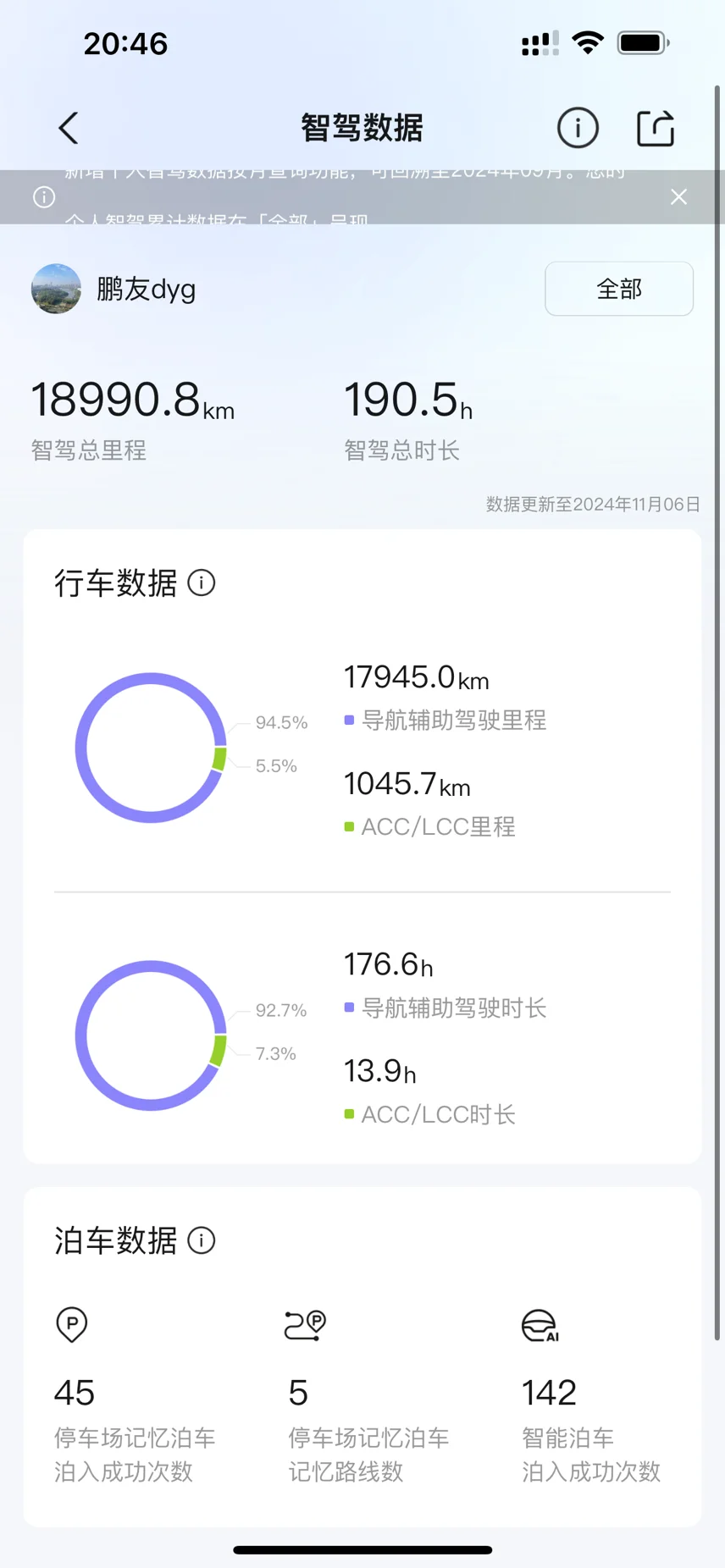Tap the parking memory P pin icon
The width and height of the screenshot is (725, 1568).
(x=72, y=1324)
